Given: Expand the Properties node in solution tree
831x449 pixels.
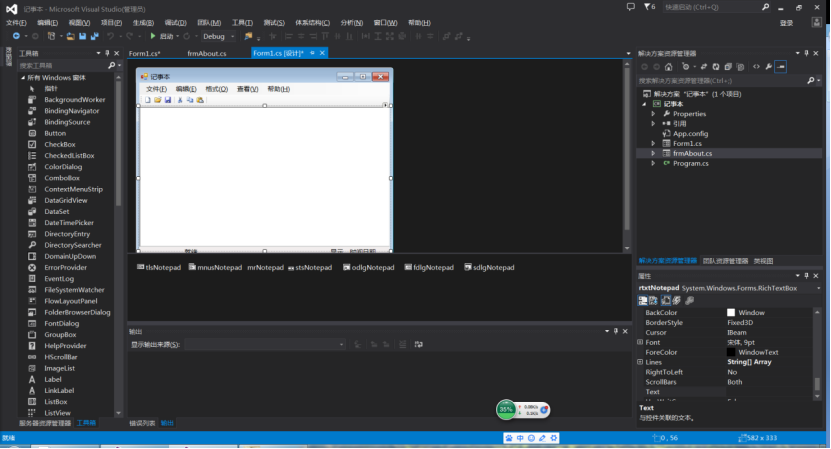Looking at the screenshot, I should coord(653,114).
